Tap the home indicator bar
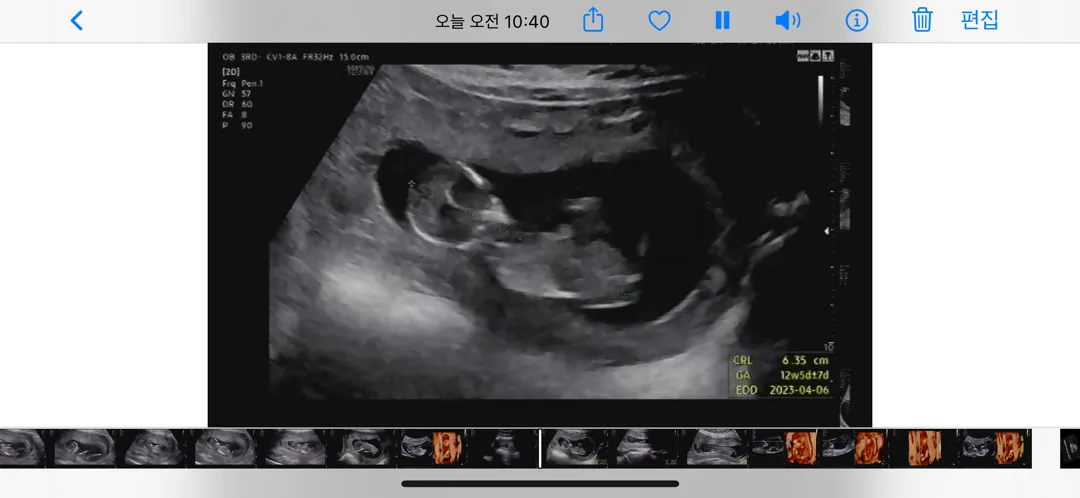This screenshot has height=498, width=1080. [540, 484]
